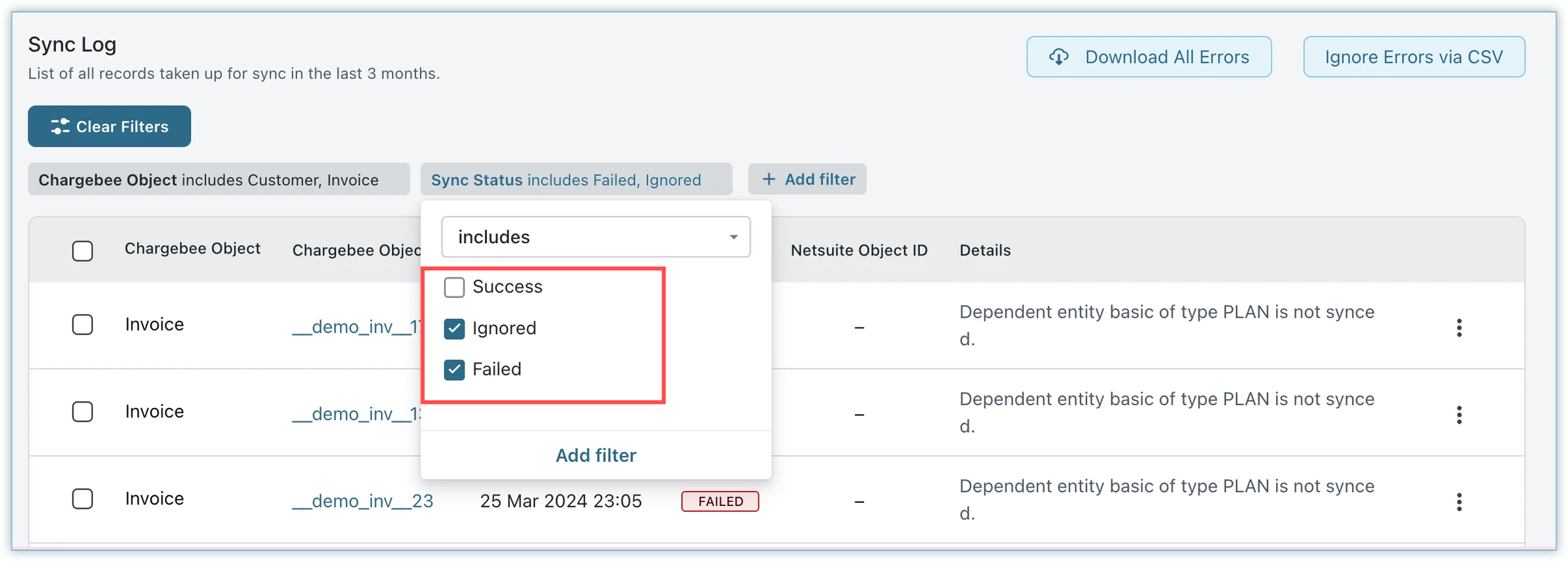1568x562 pixels.
Task: Select the checkbox for __demo_inv__23 row
Action: coord(82,499)
